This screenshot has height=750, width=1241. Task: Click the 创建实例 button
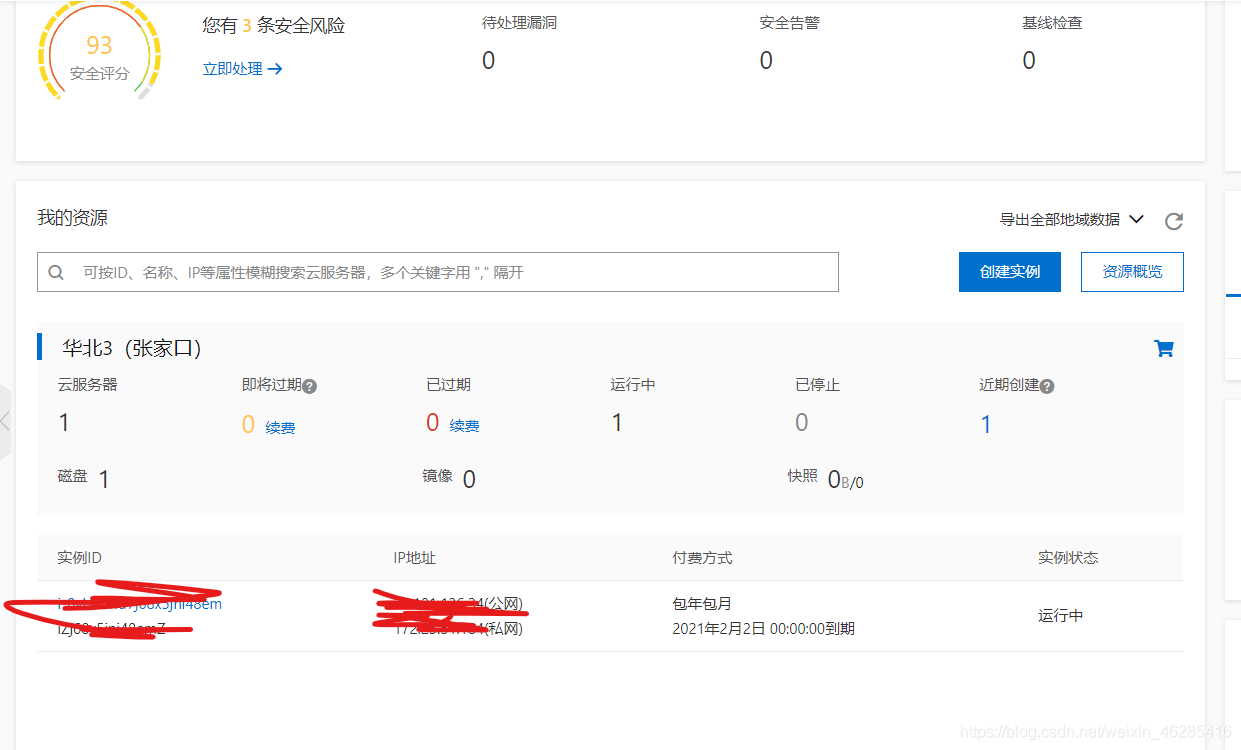point(1009,271)
